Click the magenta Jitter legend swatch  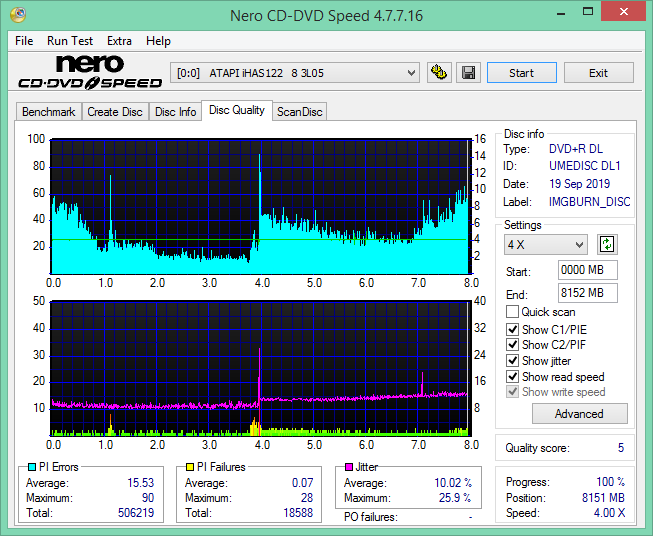coord(349,467)
